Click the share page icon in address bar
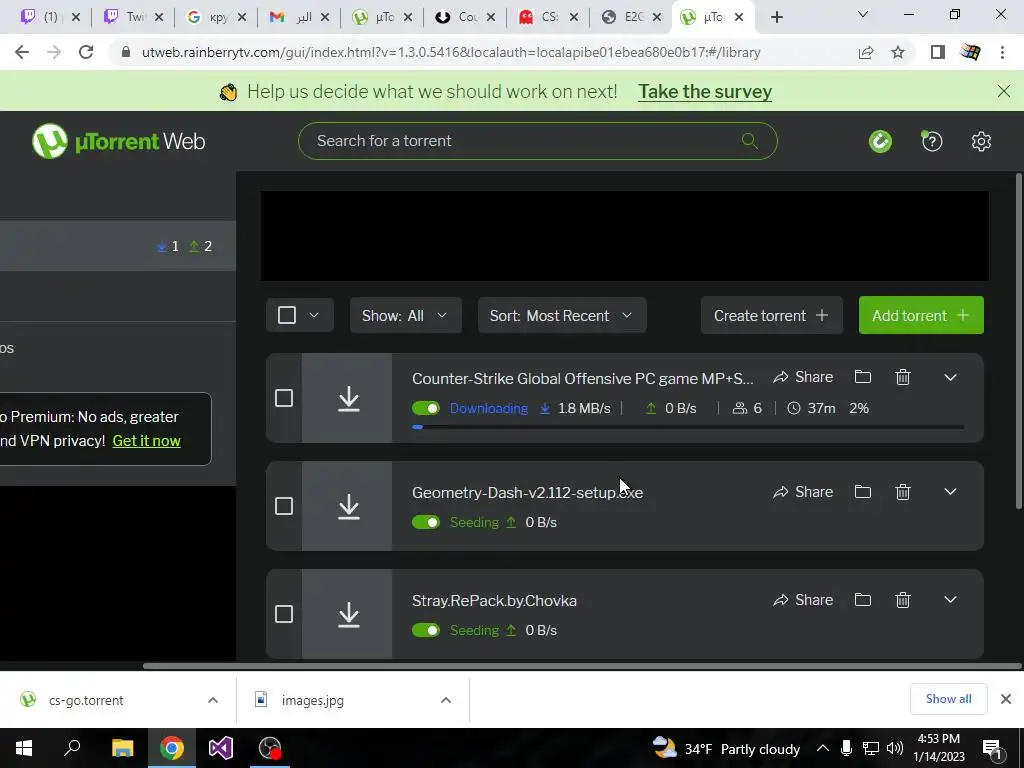Viewport: 1024px width, 768px height. point(866,52)
